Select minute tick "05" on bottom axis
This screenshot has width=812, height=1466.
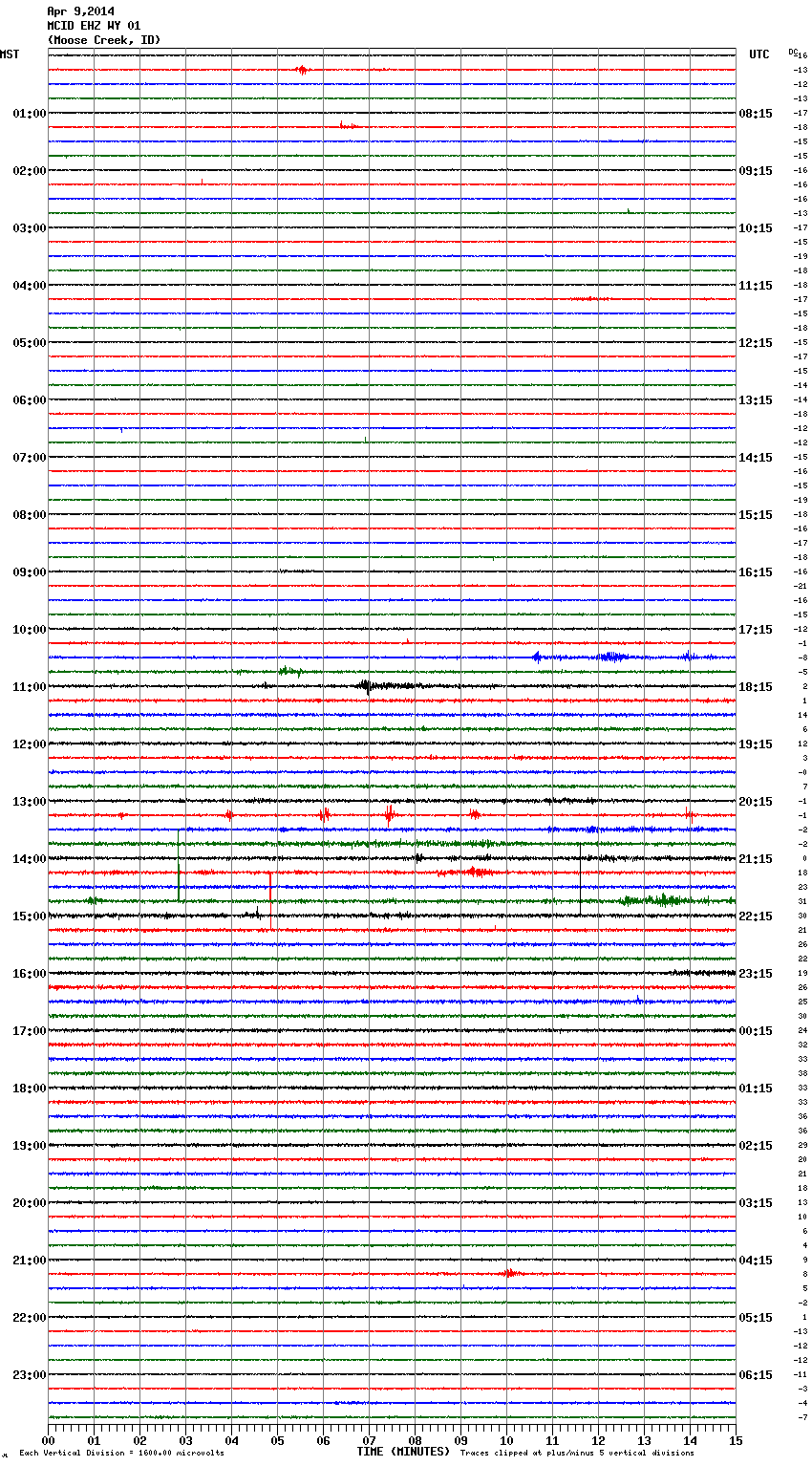(x=277, y=1440)
